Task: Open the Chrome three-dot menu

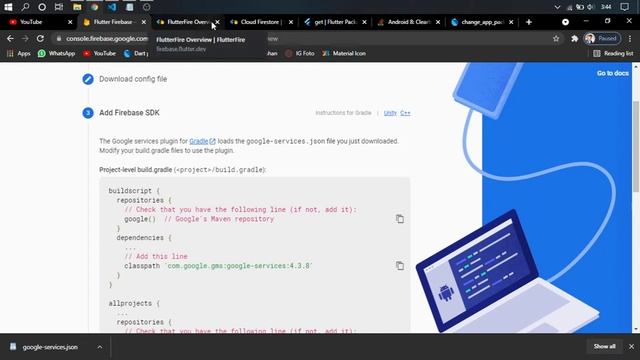Action: 630,38
